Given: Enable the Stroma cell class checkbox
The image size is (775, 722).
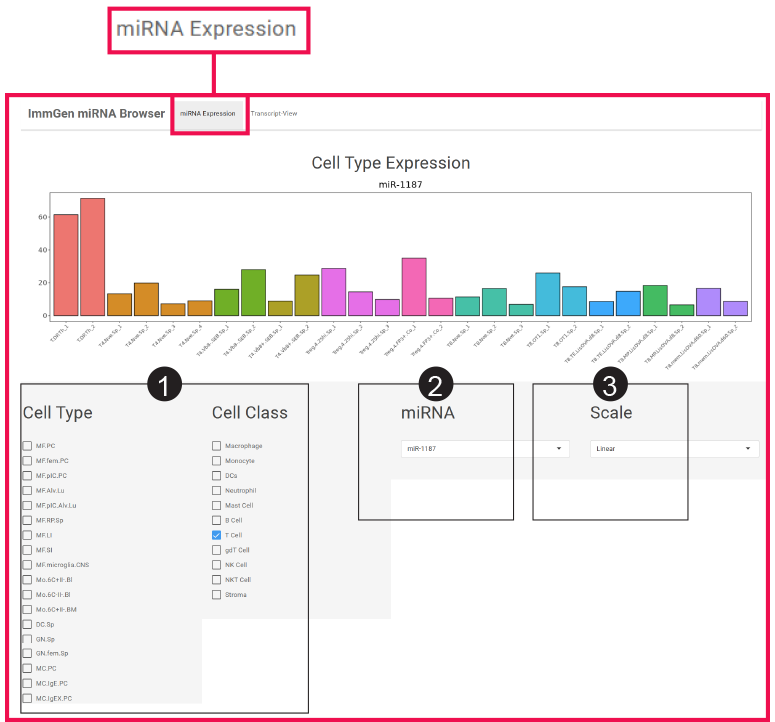Looking at the screenshot, I should click(216, 595).
